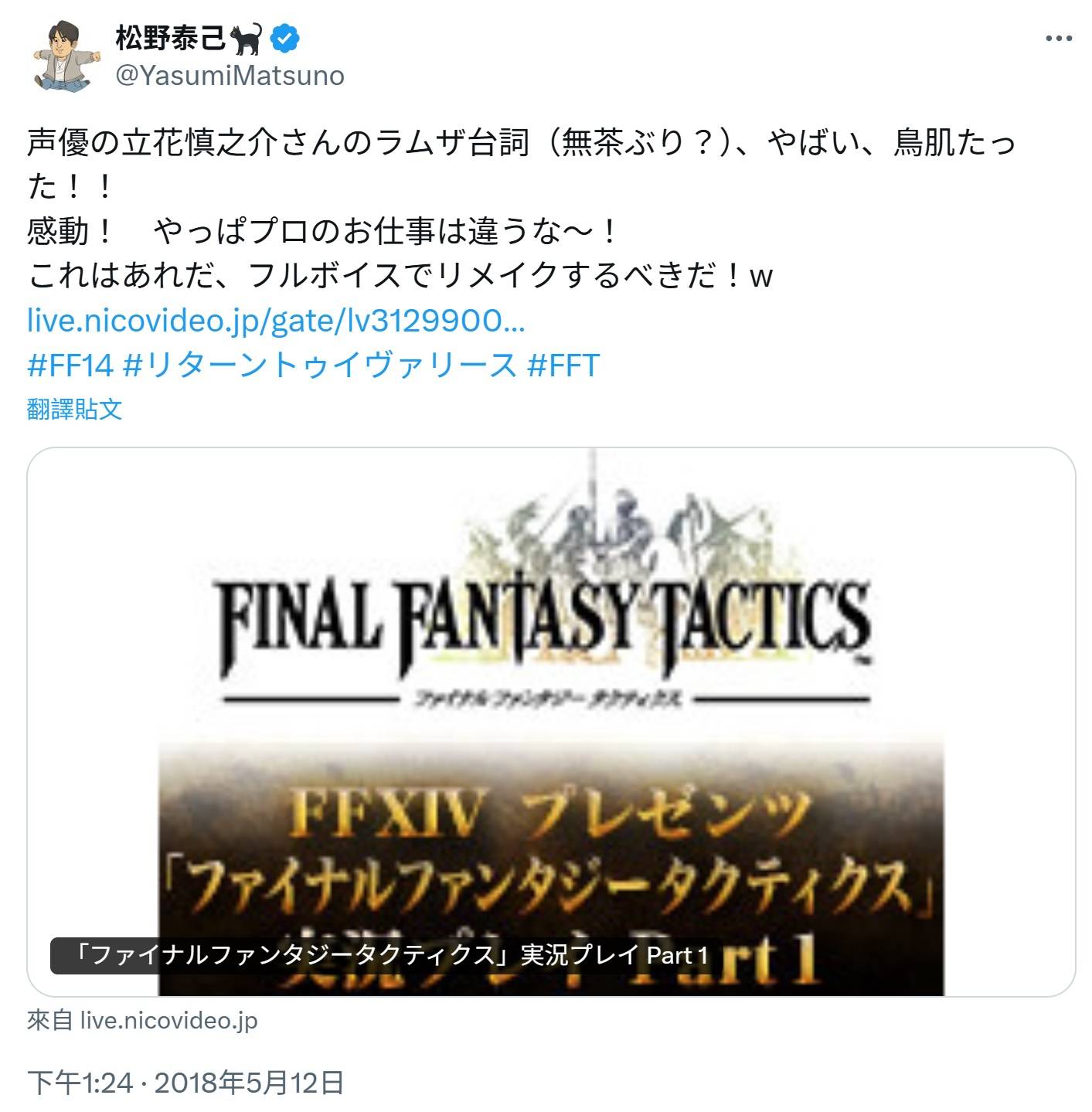Click the FINAL FANTASY TACTICS logo image

coord(546,595)
